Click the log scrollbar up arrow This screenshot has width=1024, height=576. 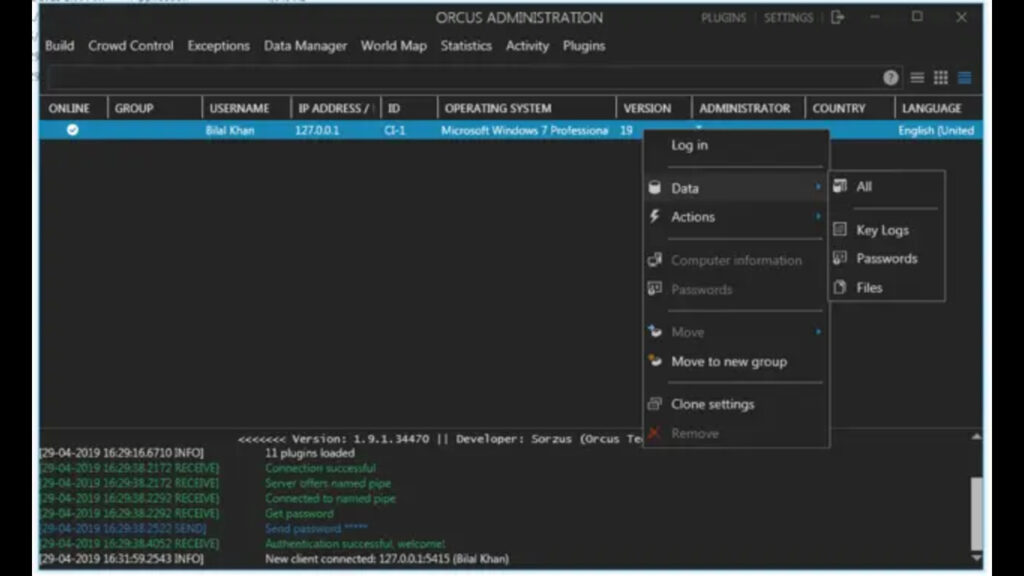[976, 436]
